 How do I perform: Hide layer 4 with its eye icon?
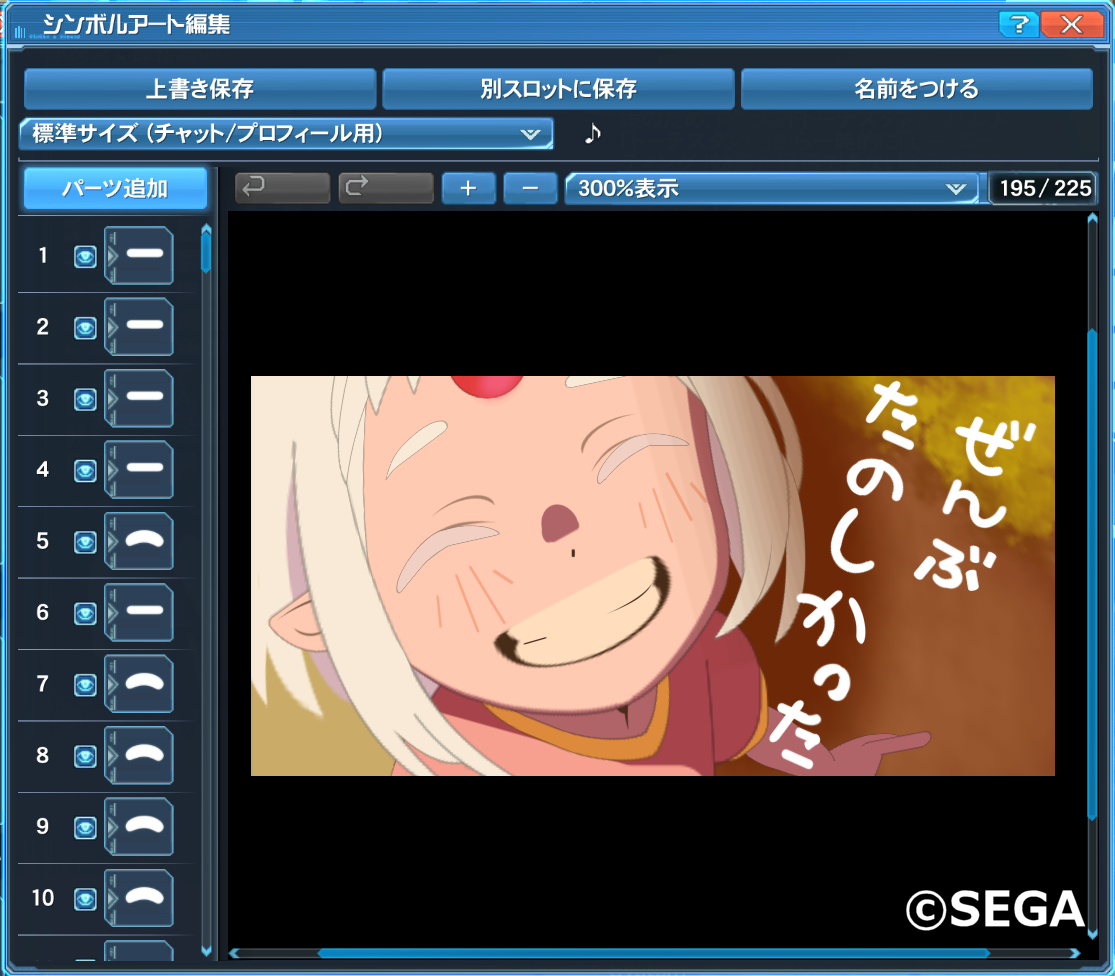pos(85,471)
